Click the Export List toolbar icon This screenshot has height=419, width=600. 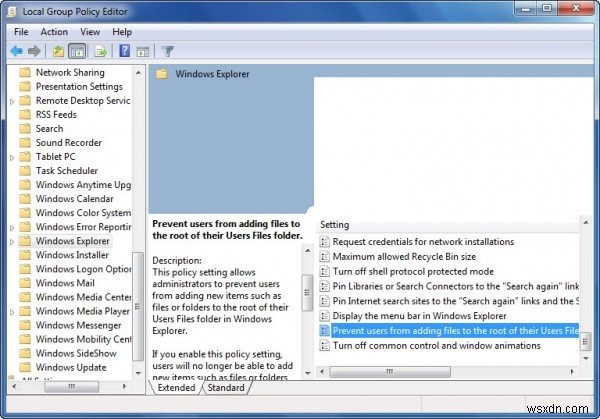coord(101,51)
